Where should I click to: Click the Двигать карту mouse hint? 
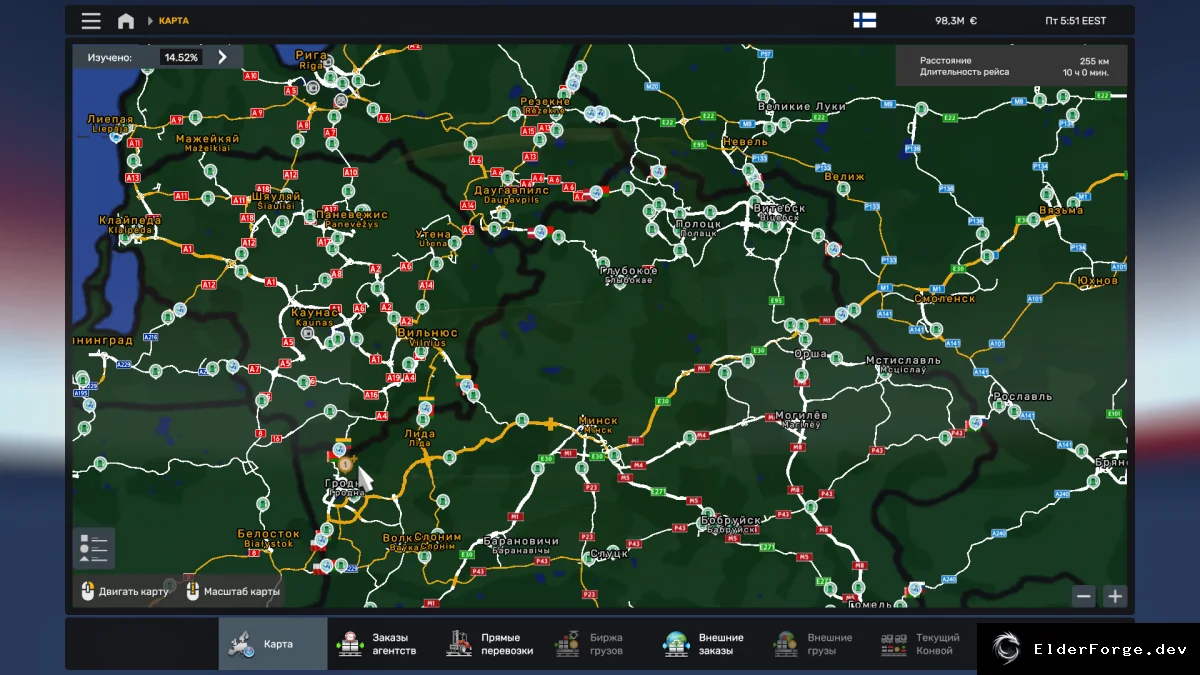point(126,591)
